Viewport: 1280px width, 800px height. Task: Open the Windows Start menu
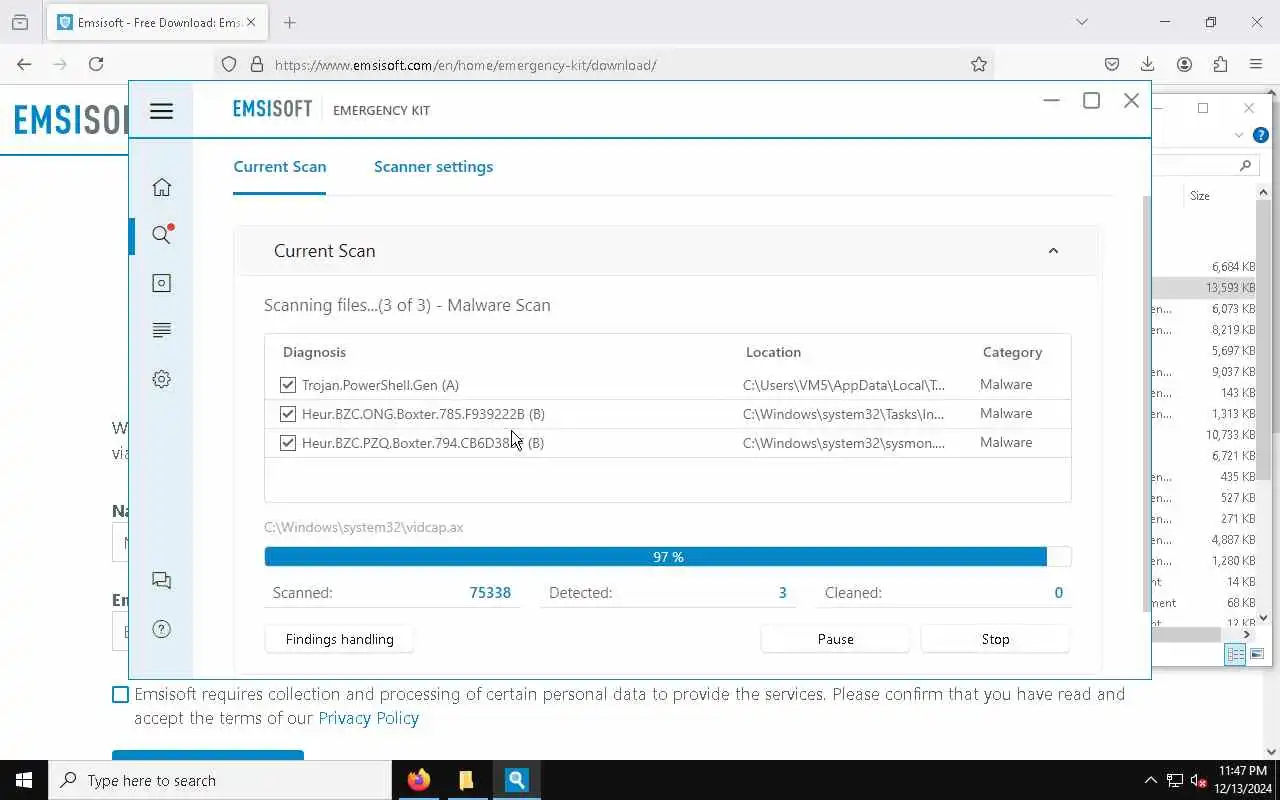24,780
